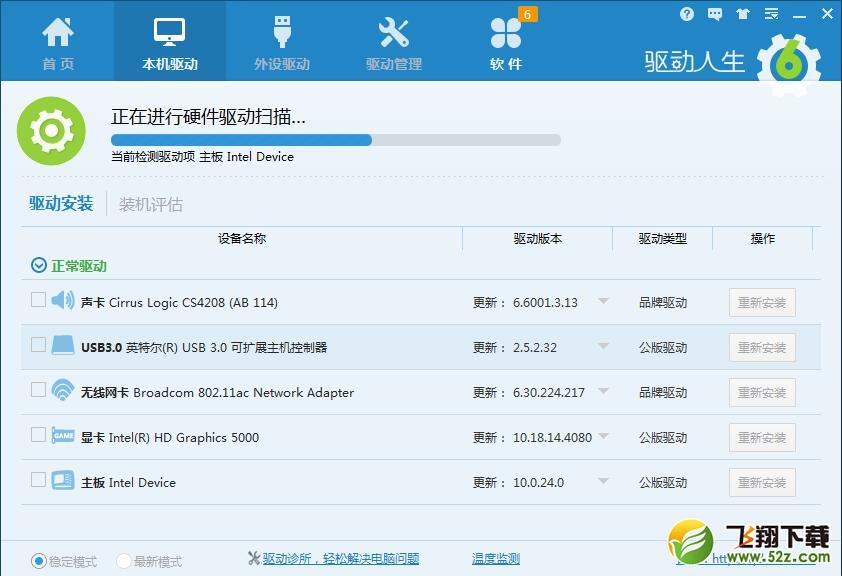Image resolution: width=842 pixels, height=576 pixels.
Task: Check the 声卡 Cirrus Logic checkbox
Action: (x=38, y=299)
